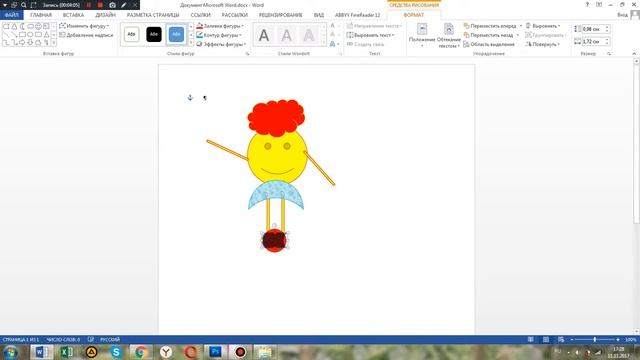The image size is (640, 360).
Task: Open the ФАЙЛ (File) tab
Action: pos(11,15)
